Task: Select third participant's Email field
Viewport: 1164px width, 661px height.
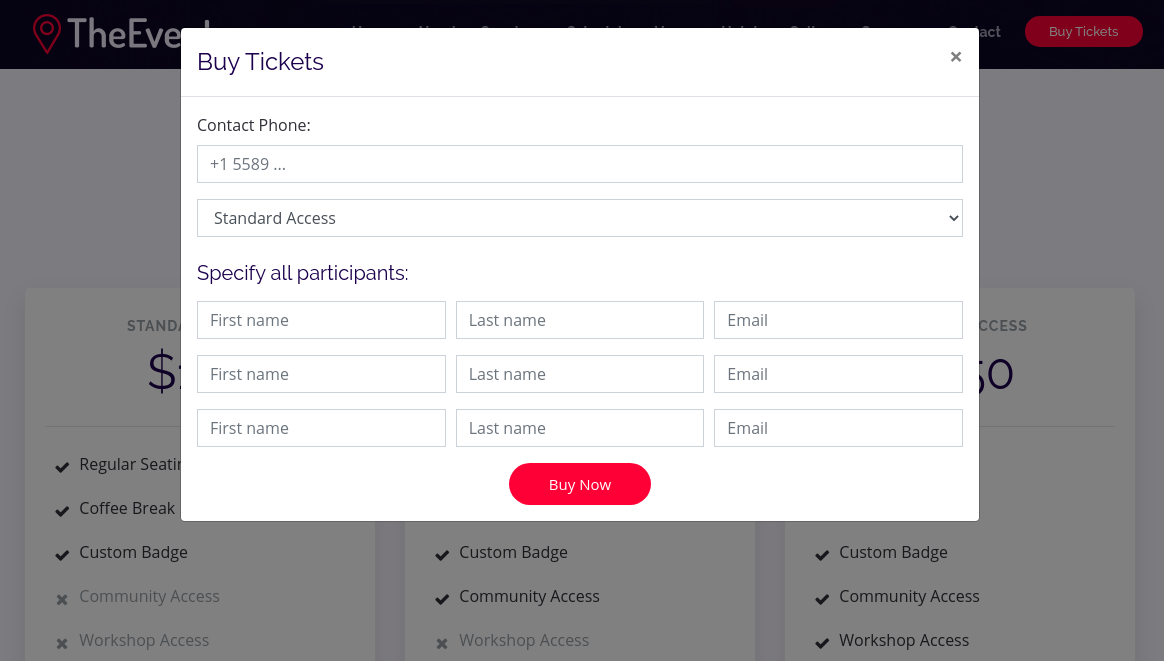Action: (838, 428)
